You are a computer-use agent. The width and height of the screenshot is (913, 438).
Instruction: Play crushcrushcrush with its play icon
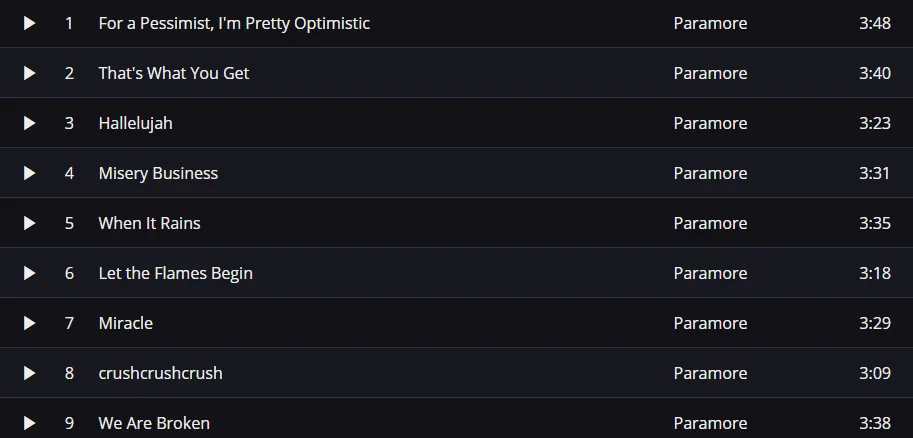[x=29, y=373]
